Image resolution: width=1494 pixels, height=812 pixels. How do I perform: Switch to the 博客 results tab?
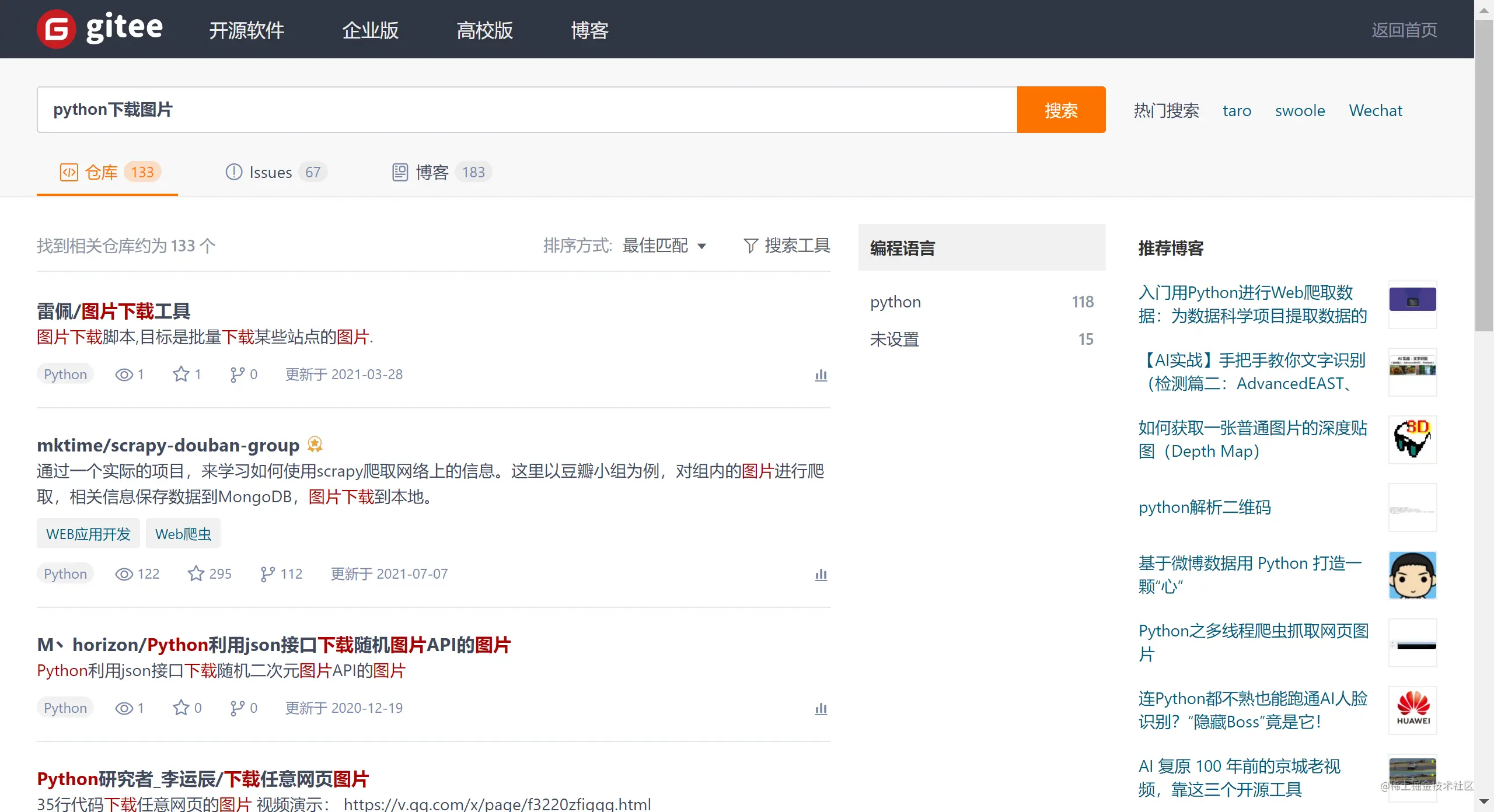coord(442,172)
